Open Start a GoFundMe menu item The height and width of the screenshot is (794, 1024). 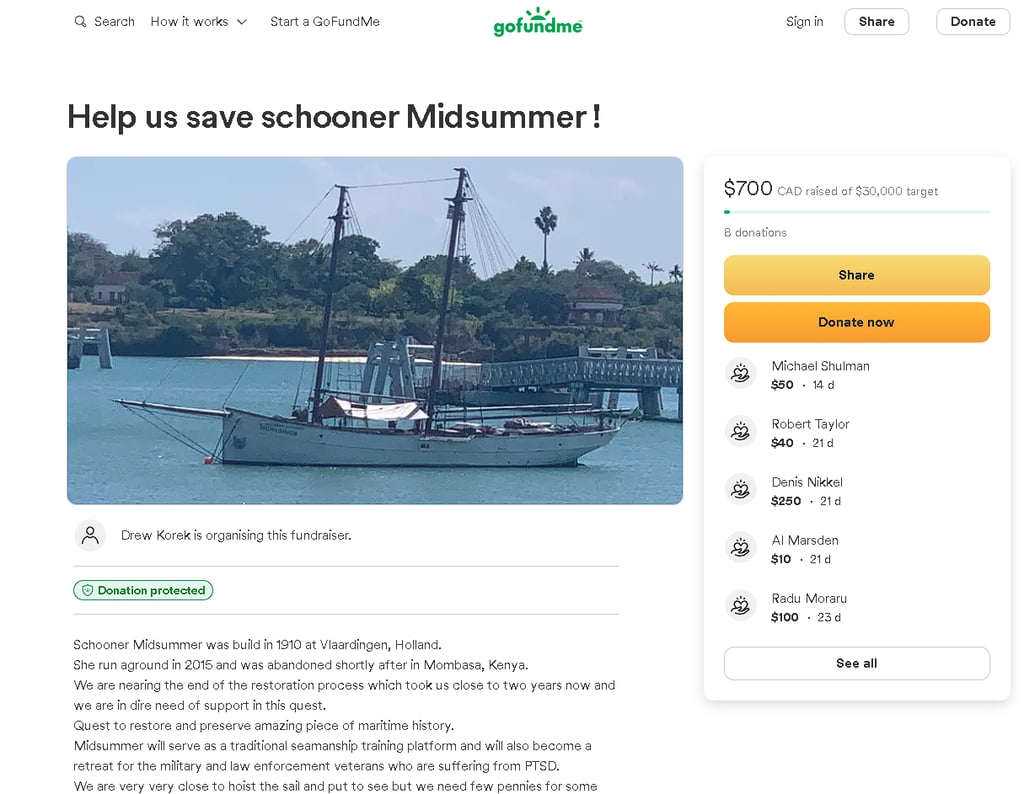325,22
